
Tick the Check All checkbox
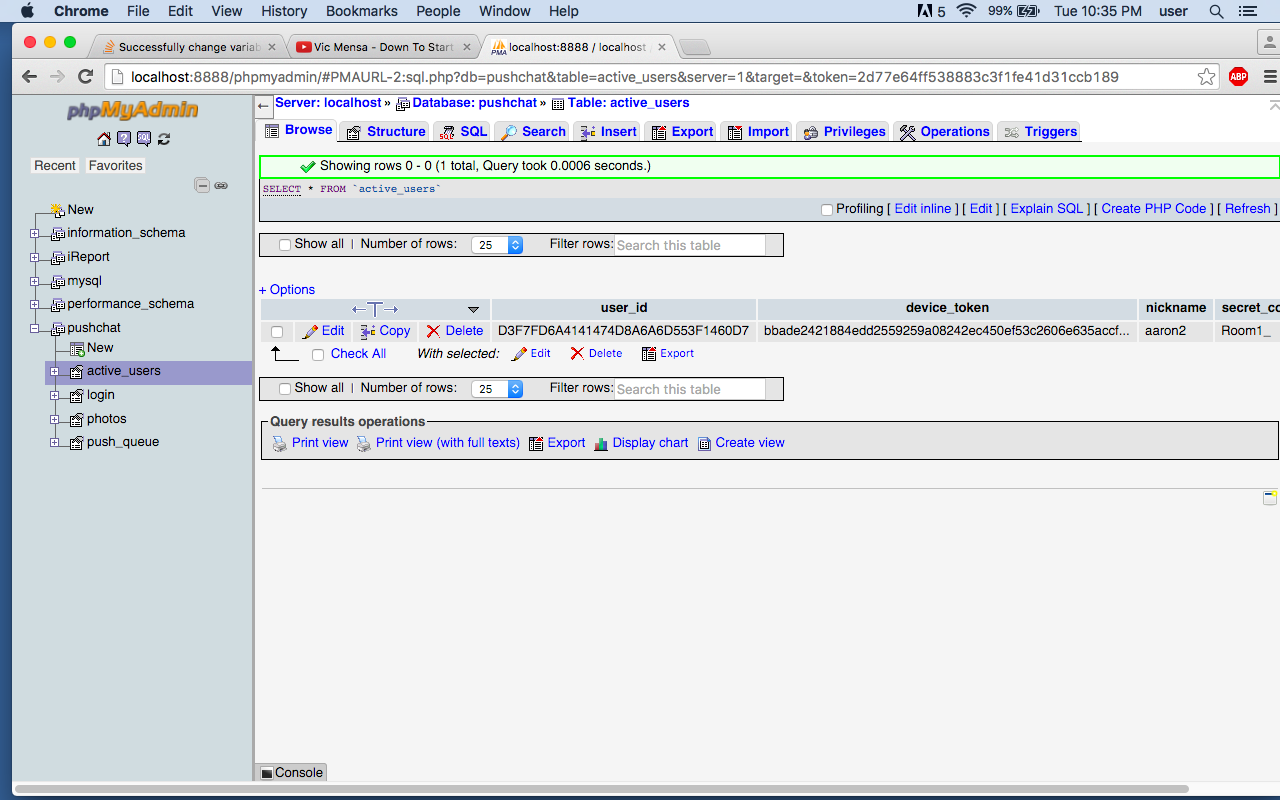tap(318, 355)
